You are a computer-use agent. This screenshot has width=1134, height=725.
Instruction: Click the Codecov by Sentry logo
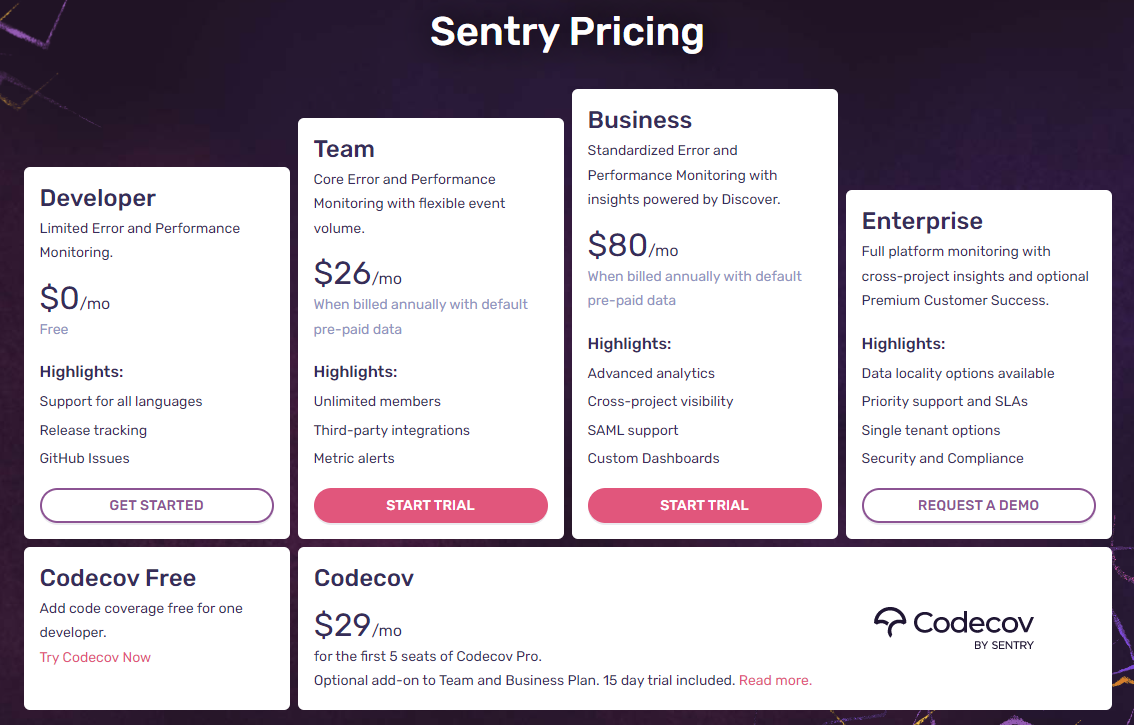(x=954, y=629)
